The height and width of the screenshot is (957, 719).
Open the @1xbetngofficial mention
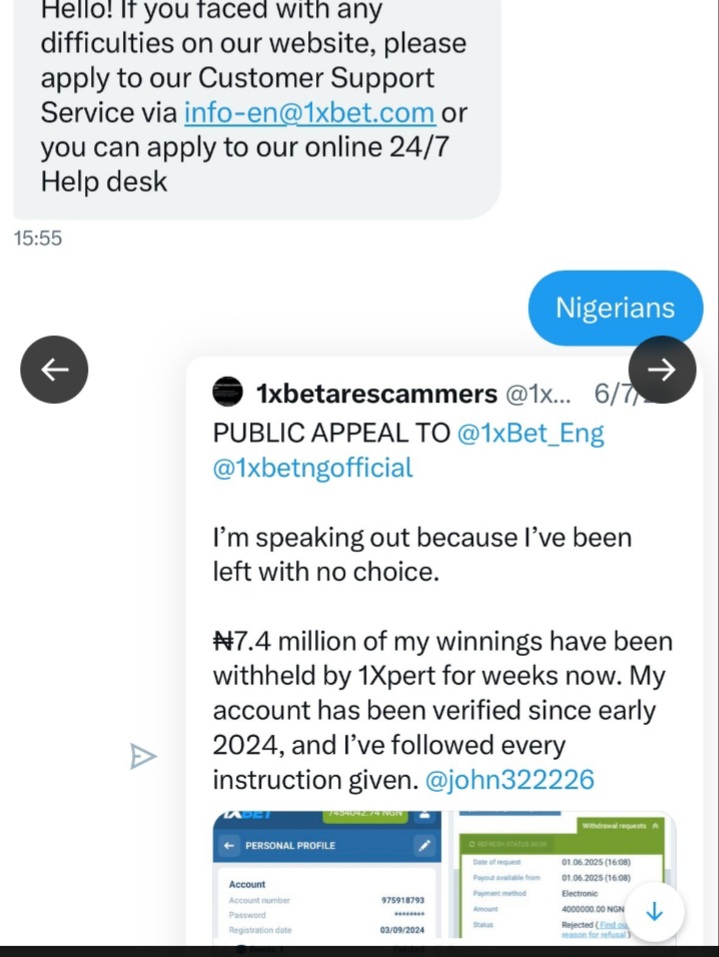[312, 468]
